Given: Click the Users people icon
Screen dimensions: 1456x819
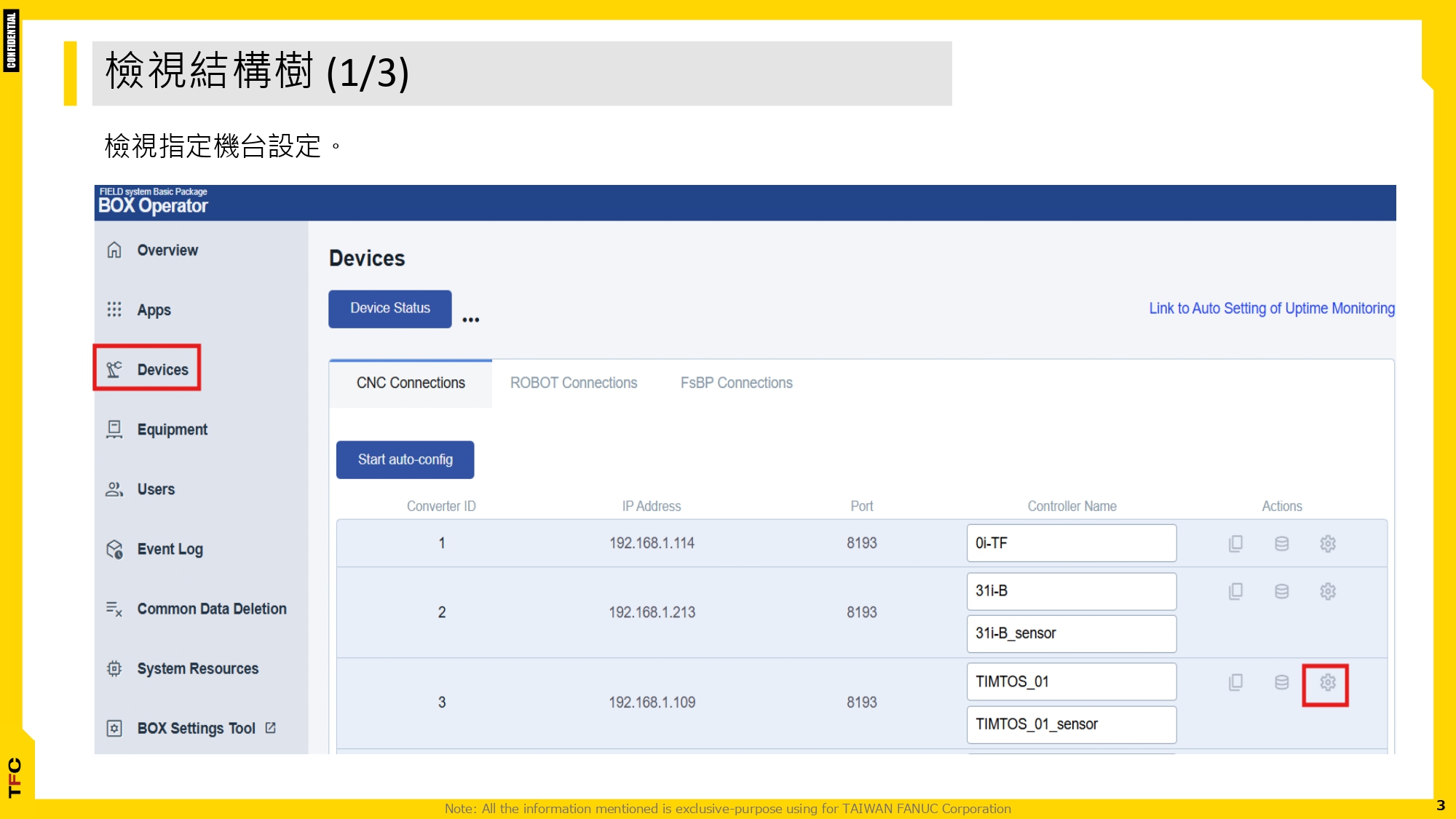Looking at the screenshot, I should [114, 489].
